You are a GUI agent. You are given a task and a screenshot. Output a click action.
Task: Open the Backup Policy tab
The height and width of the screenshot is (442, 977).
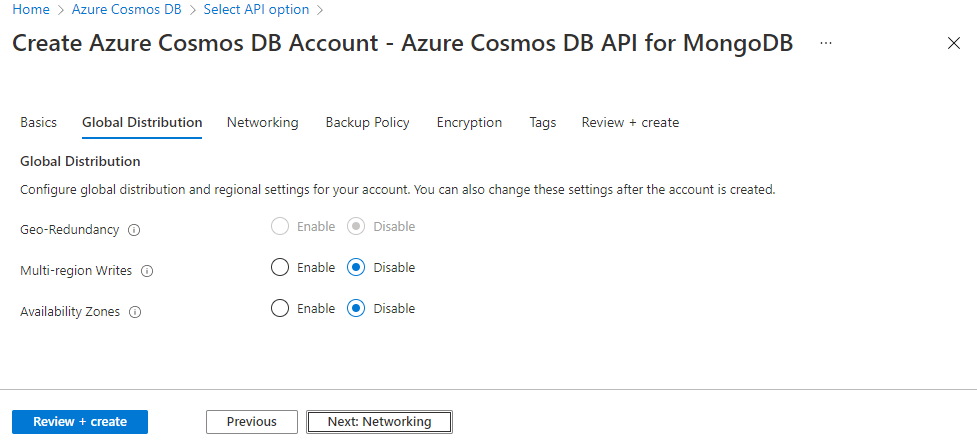point(368,122)
